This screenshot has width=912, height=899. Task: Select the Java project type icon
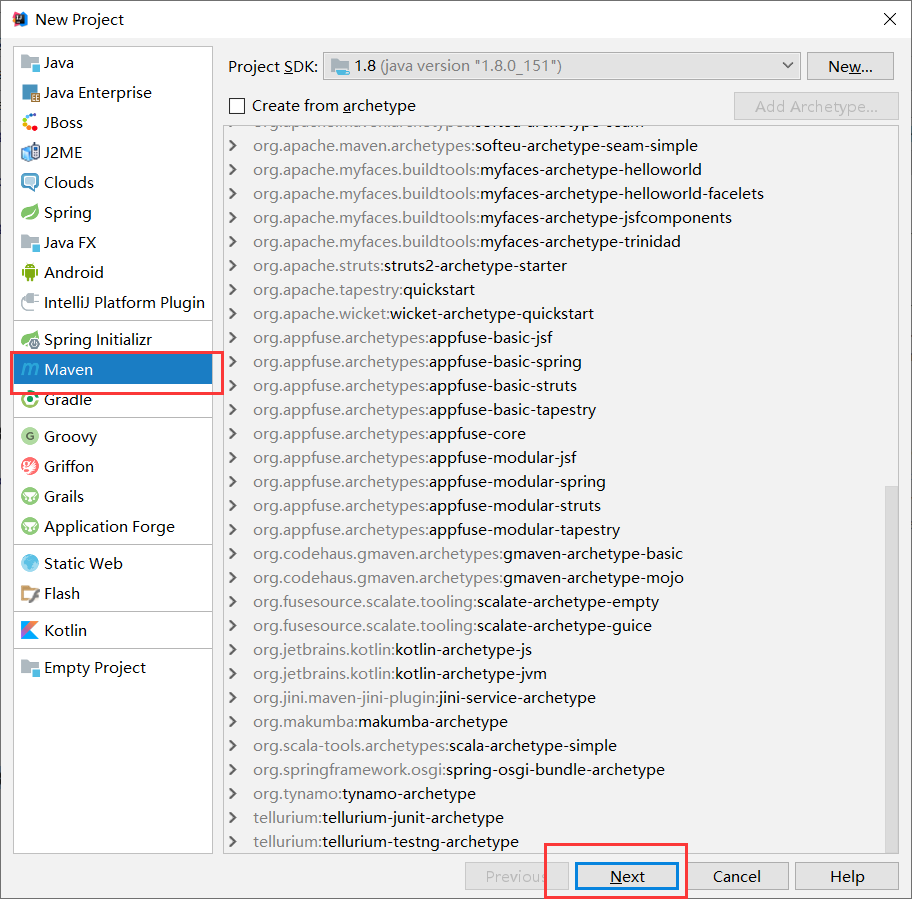click(x=30, y=62)
